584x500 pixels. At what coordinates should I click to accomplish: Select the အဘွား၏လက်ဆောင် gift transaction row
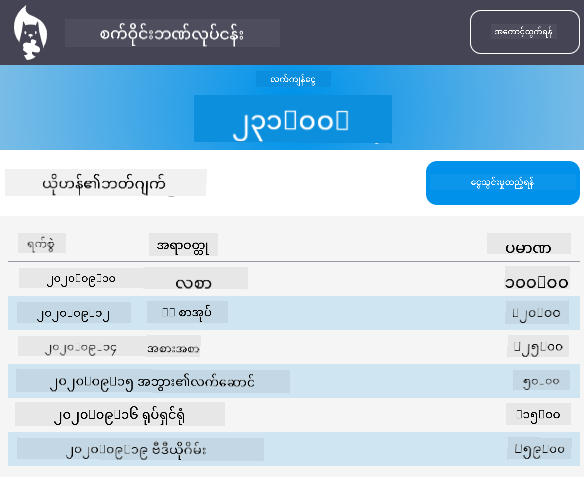pyautogui.click(x=293, y=381)
